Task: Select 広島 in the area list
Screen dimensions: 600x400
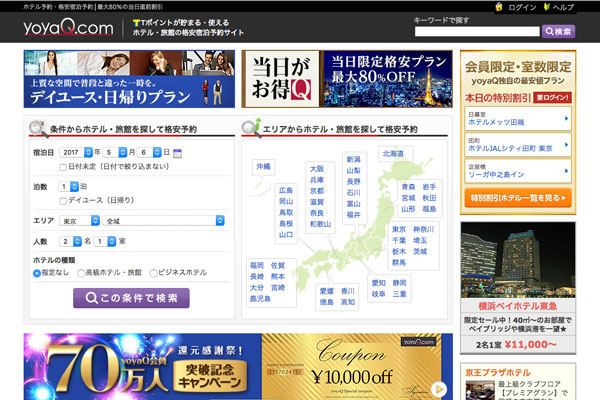Action: point(286,190)
